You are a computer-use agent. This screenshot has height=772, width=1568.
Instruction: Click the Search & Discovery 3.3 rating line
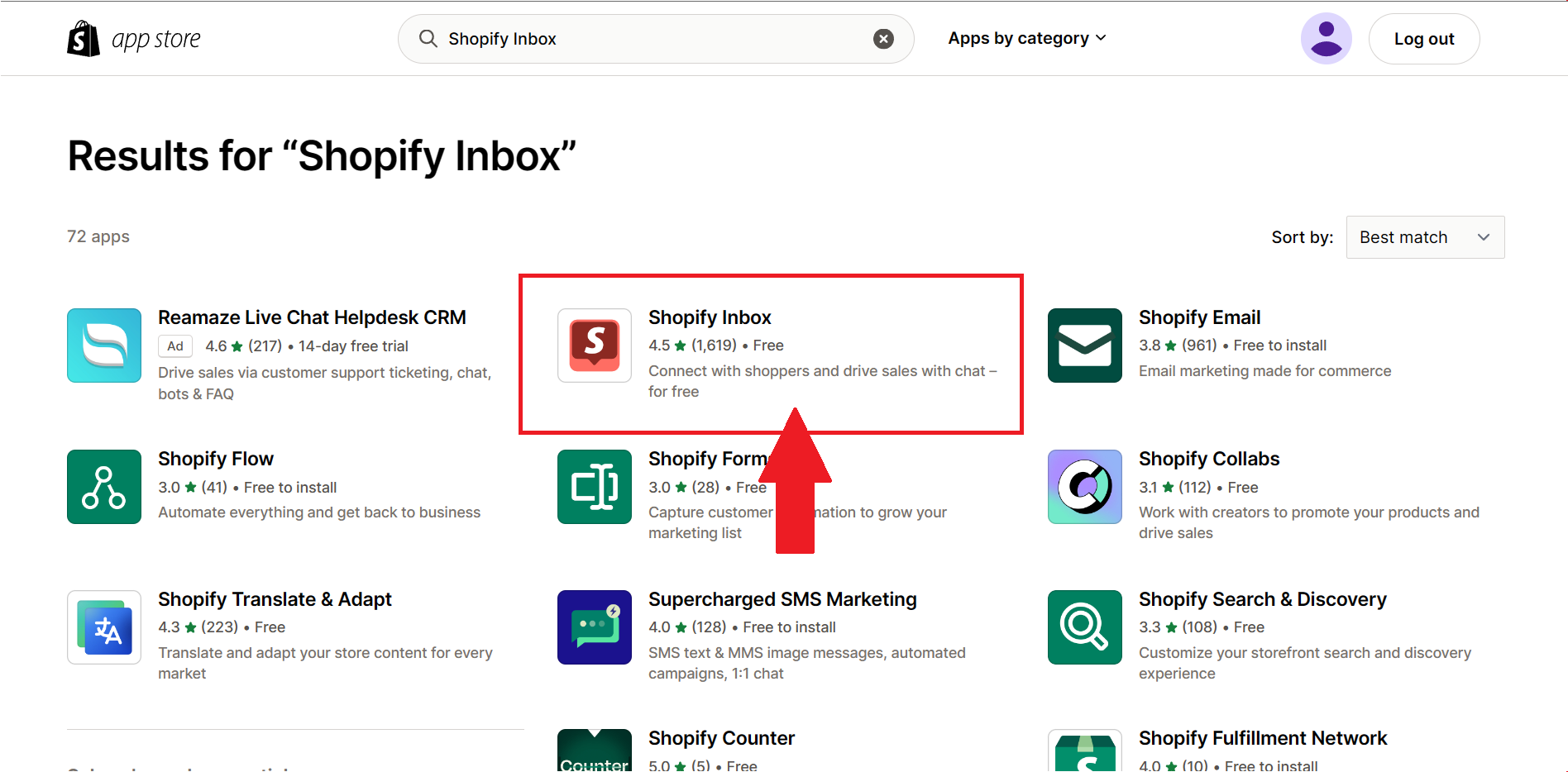coord(1202,627)
